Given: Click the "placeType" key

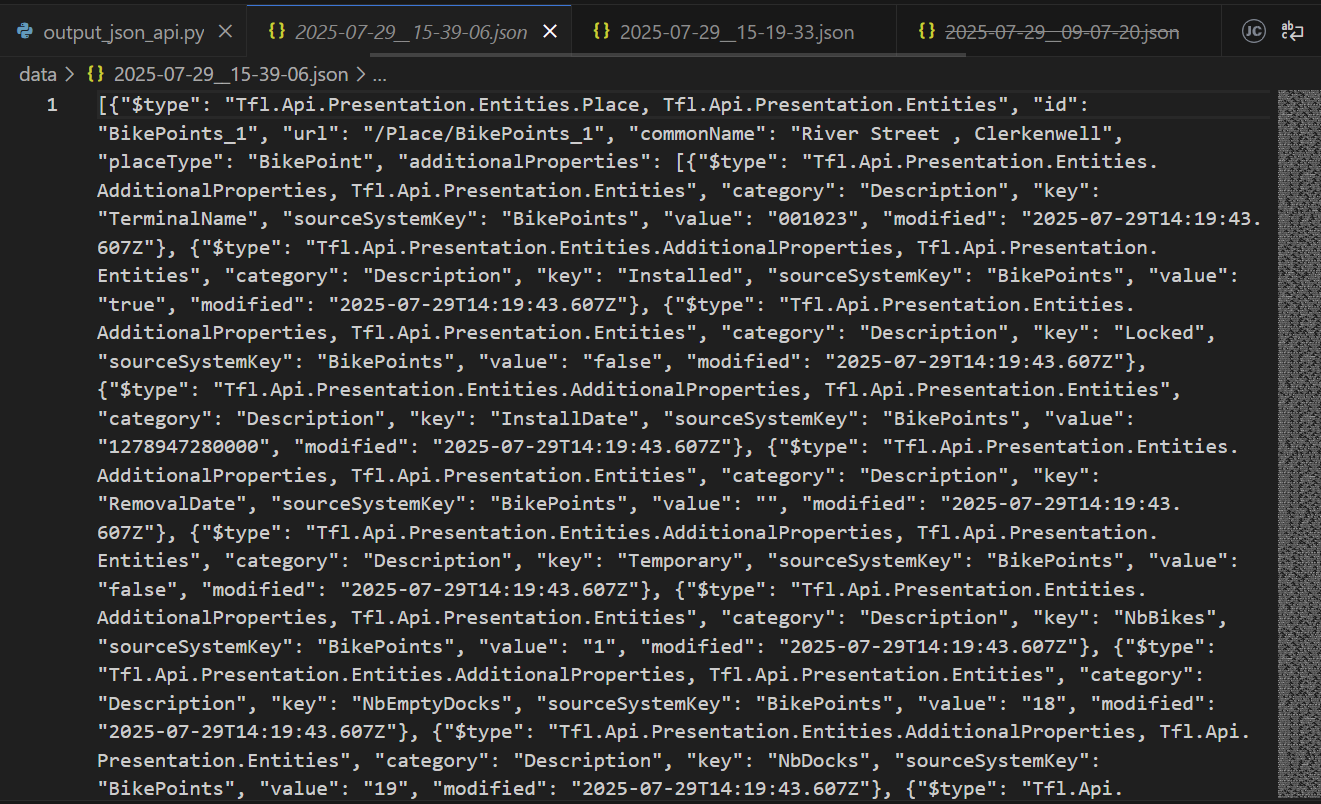Looking at the screenshot, I should (161, 162).
